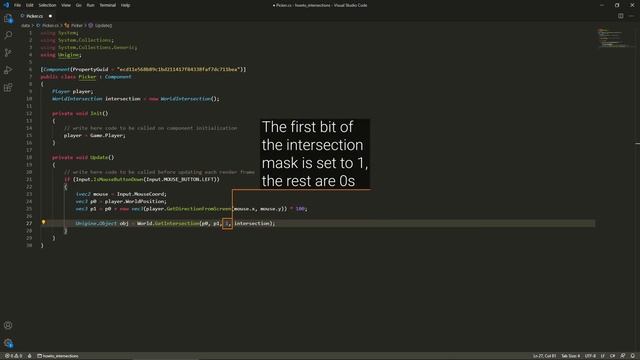The width and height of the screenshot is (640, 360).
Task: Open the File menu
Action: pos(17,5)
